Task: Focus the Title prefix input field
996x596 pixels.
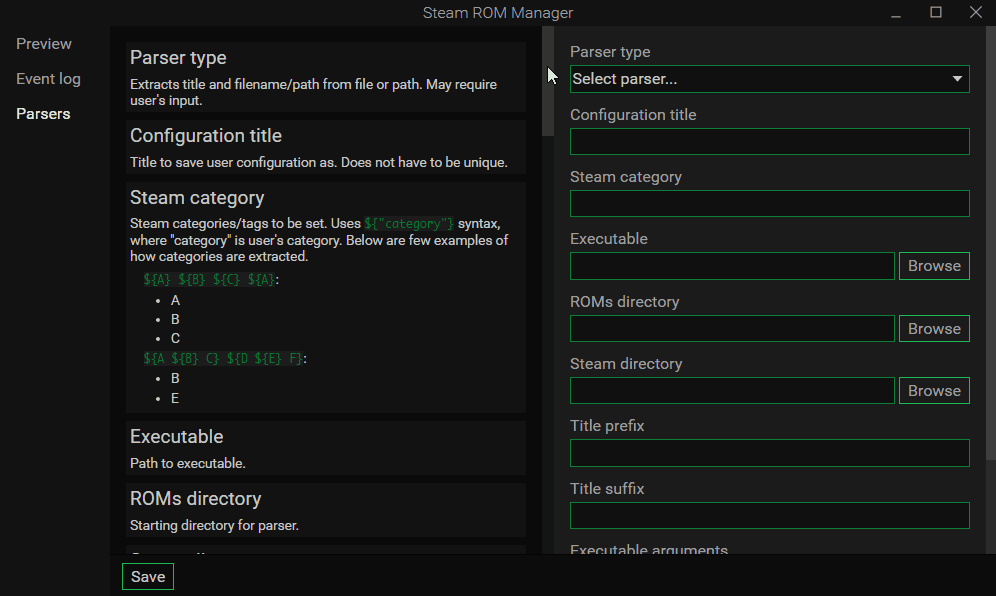Action: click(x=769, y=453)
